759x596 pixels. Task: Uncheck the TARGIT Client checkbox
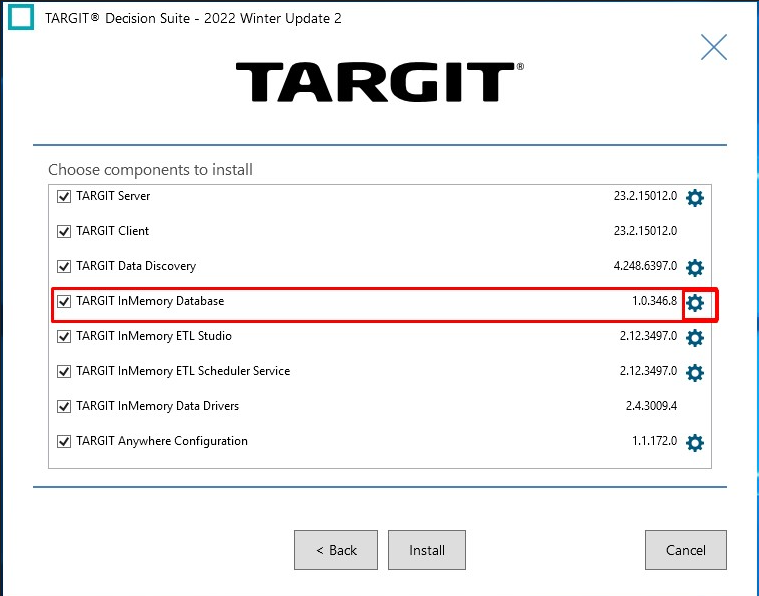tap(64, 231)
